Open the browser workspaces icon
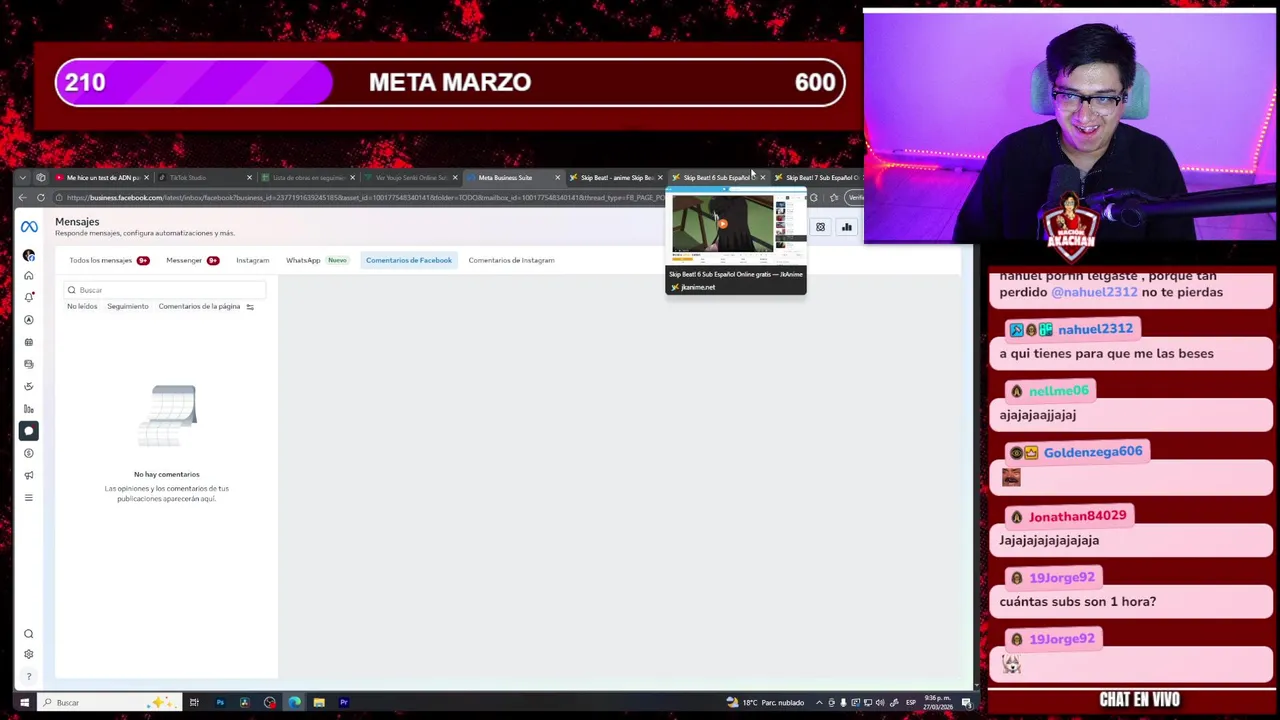The width and height of the screenshot is (1280, 720). click(41, 177)
